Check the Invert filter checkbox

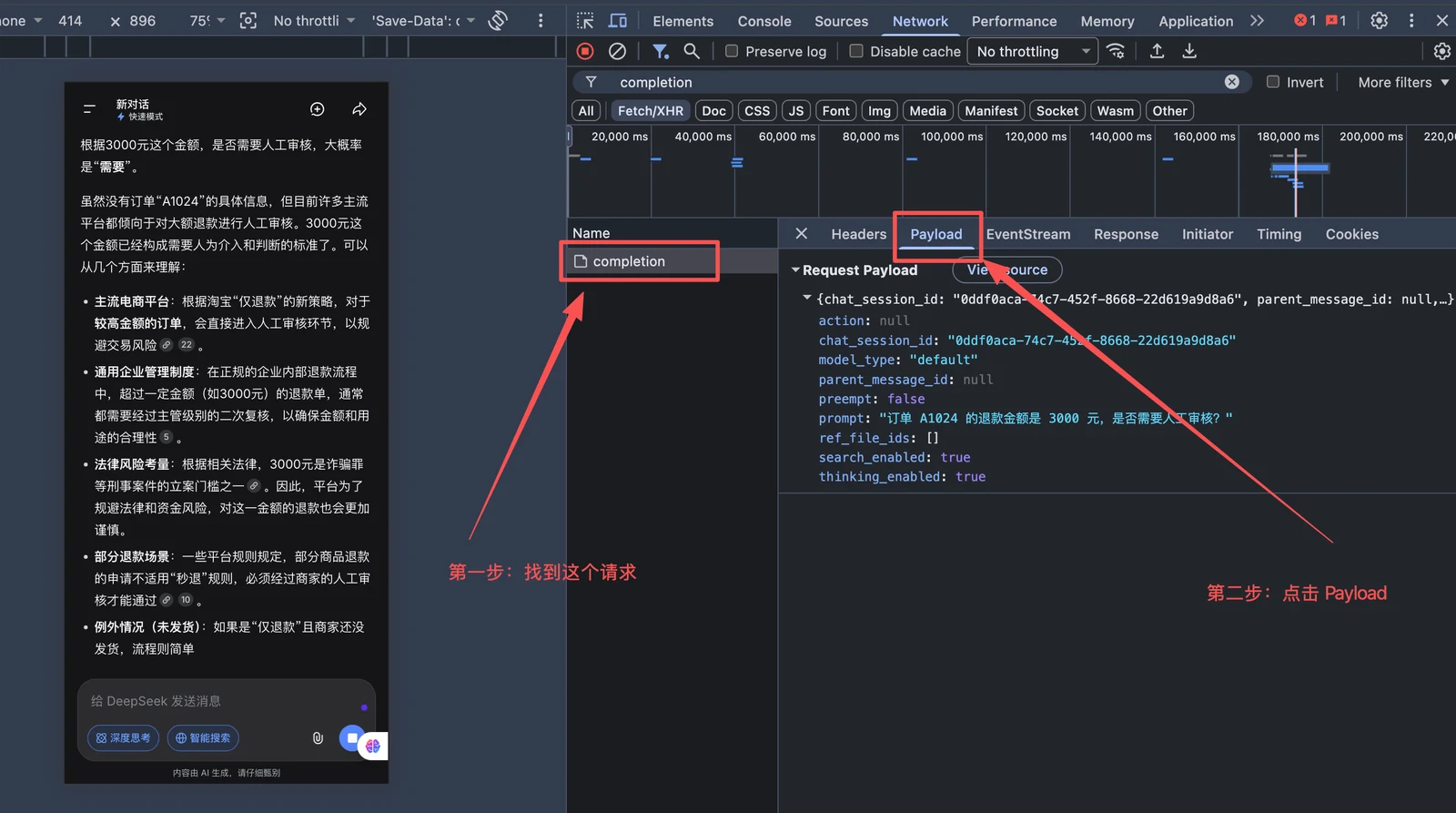(x=1273, y=82)
